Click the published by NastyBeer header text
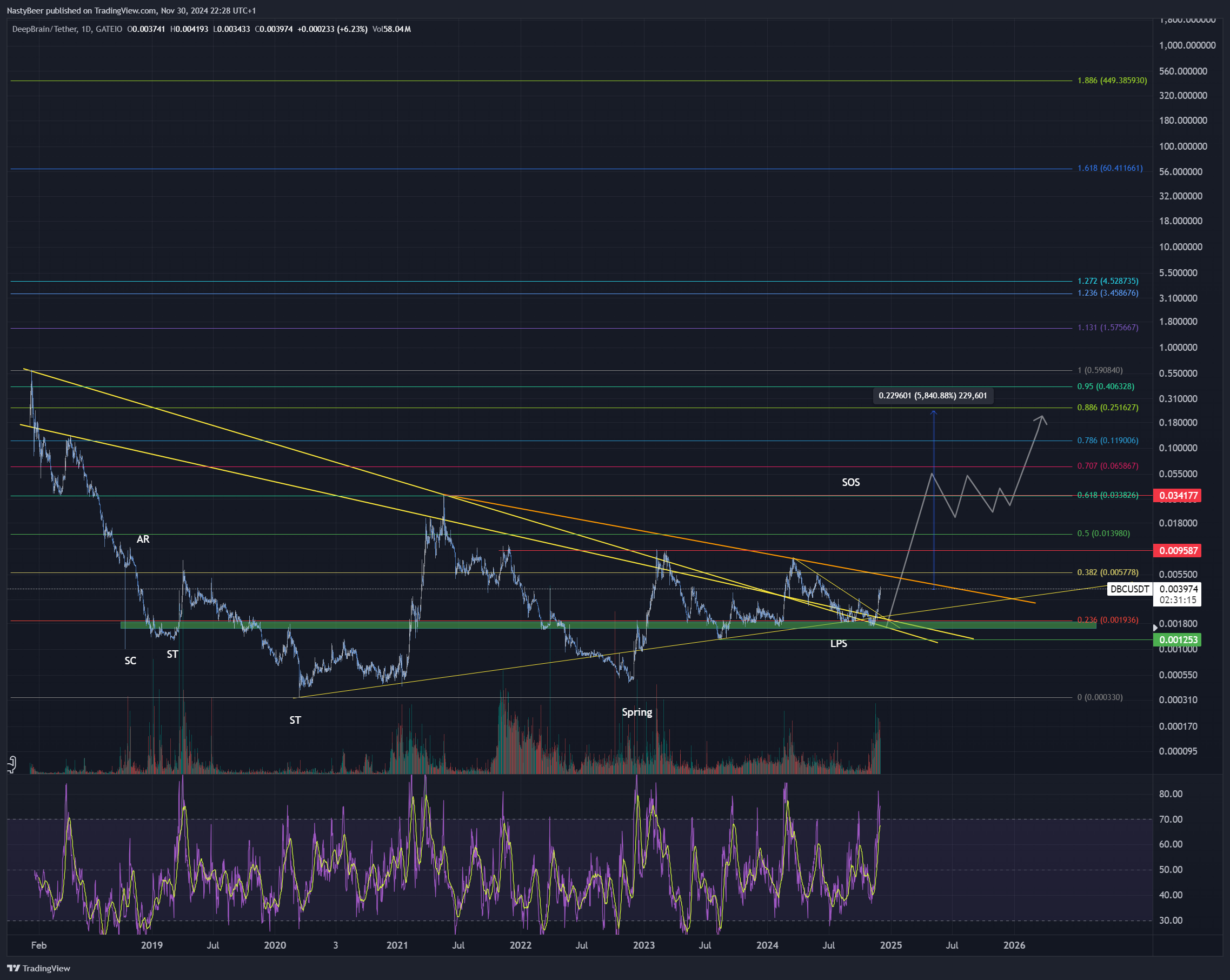Viewport: 1230px width, 980px height. pyautogui.click(x=131, y=11)
